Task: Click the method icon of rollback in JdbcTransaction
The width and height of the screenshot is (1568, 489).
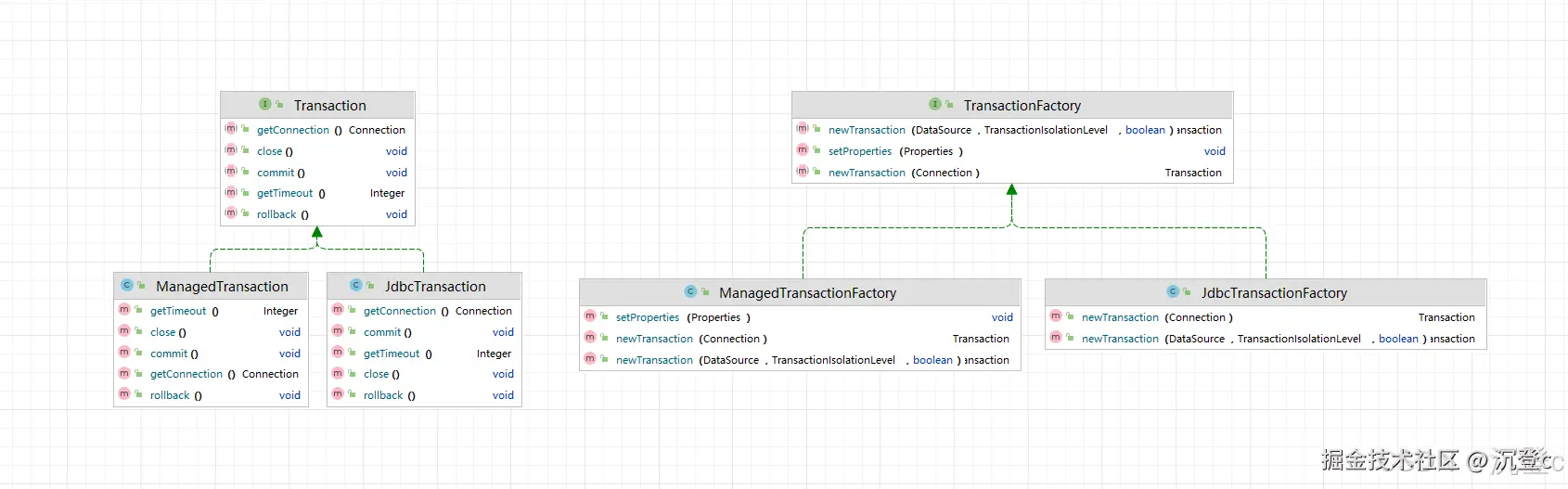Action: pyautogui.click(x=338, y=393)
